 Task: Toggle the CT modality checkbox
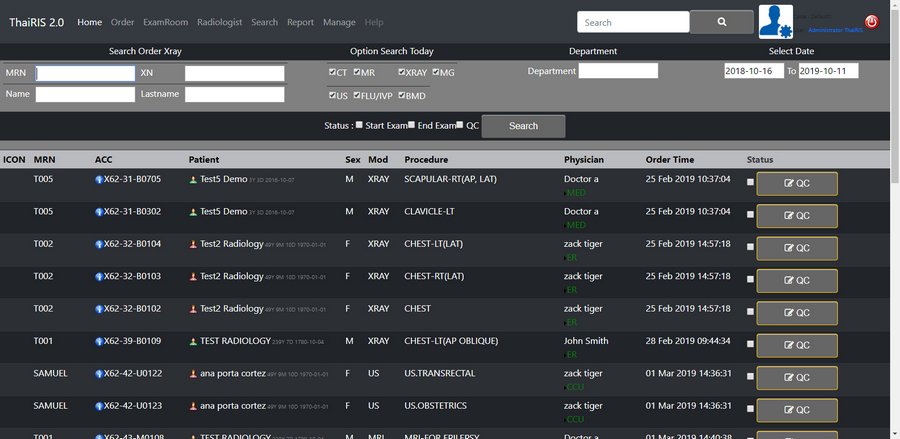coord(333,72)
